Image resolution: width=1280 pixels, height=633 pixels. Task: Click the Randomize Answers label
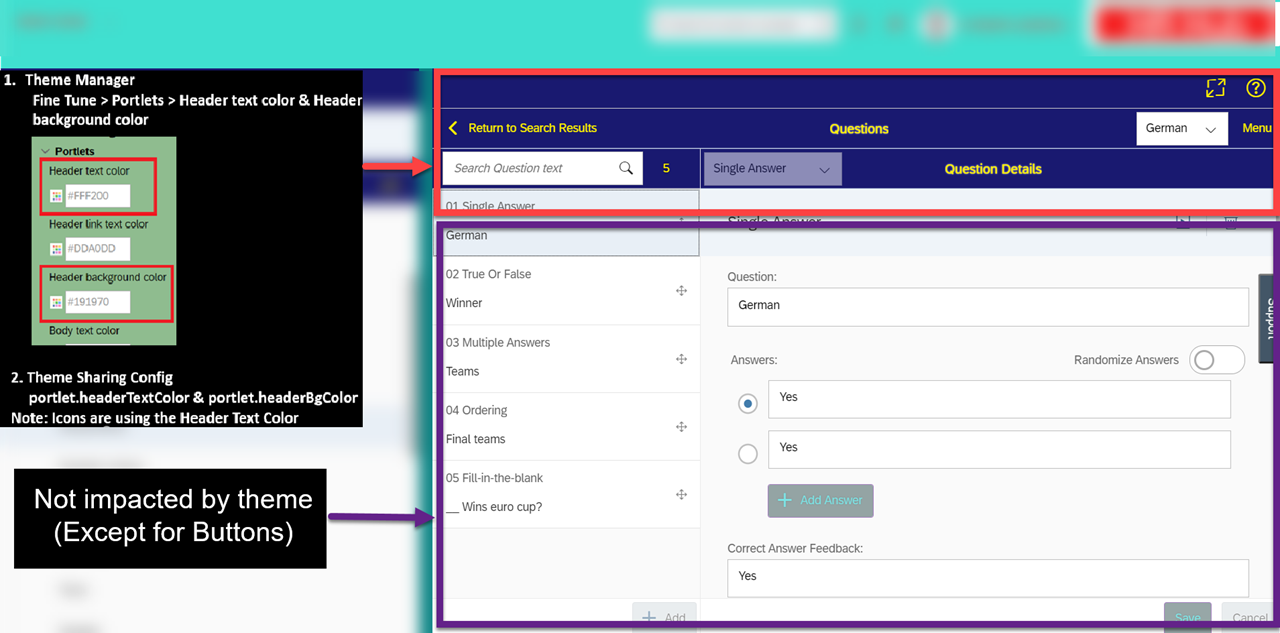point(1126,360)
